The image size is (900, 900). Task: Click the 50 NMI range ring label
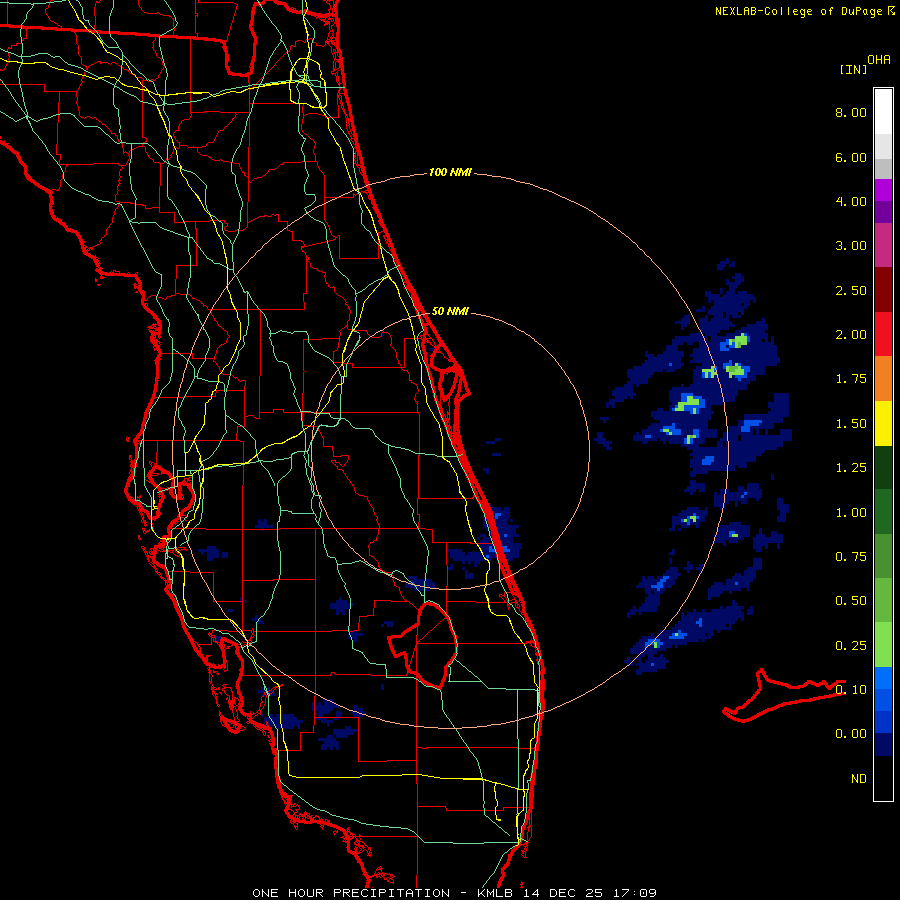pos(450,311)
